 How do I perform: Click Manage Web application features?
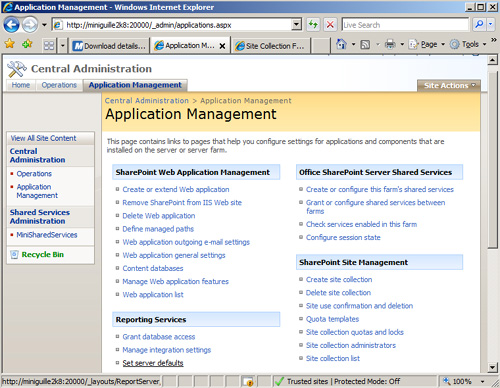pos(175,281)
